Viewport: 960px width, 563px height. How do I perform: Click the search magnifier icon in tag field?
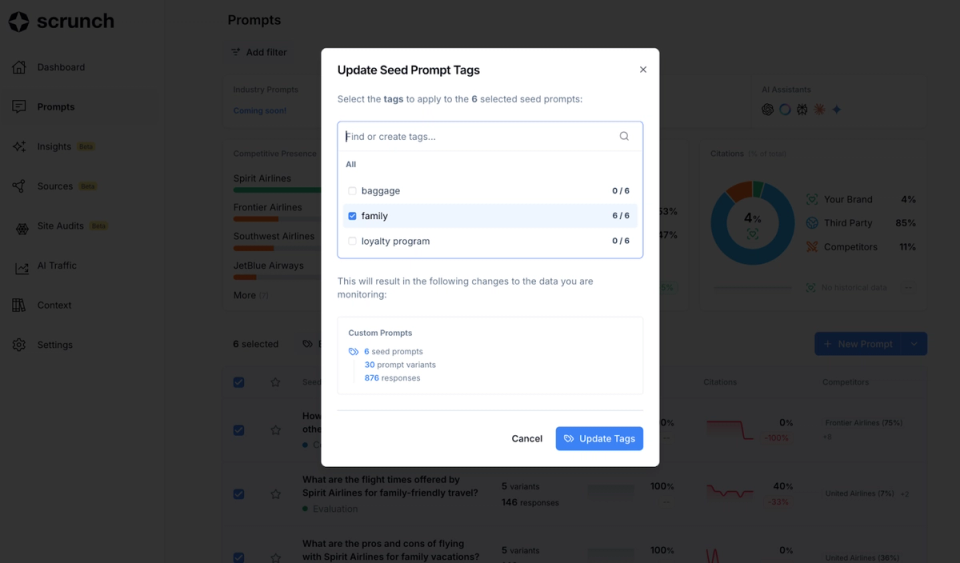point(624,136)
